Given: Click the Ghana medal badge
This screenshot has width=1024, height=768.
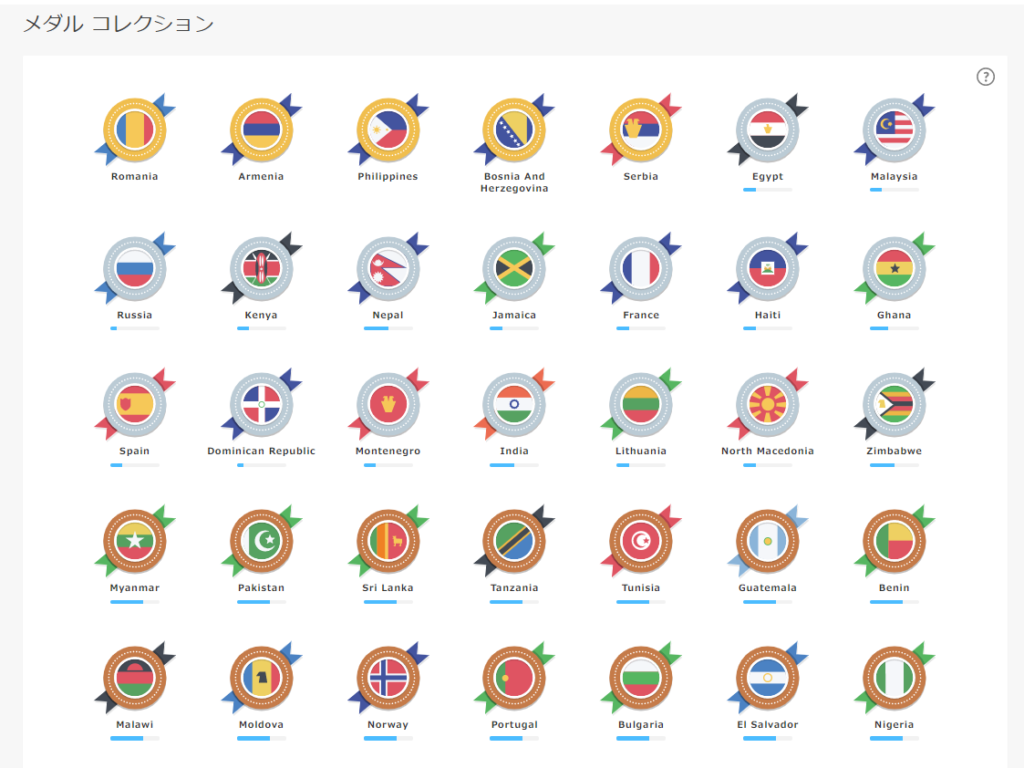Looking at the screenshot, I should [894, 268].
